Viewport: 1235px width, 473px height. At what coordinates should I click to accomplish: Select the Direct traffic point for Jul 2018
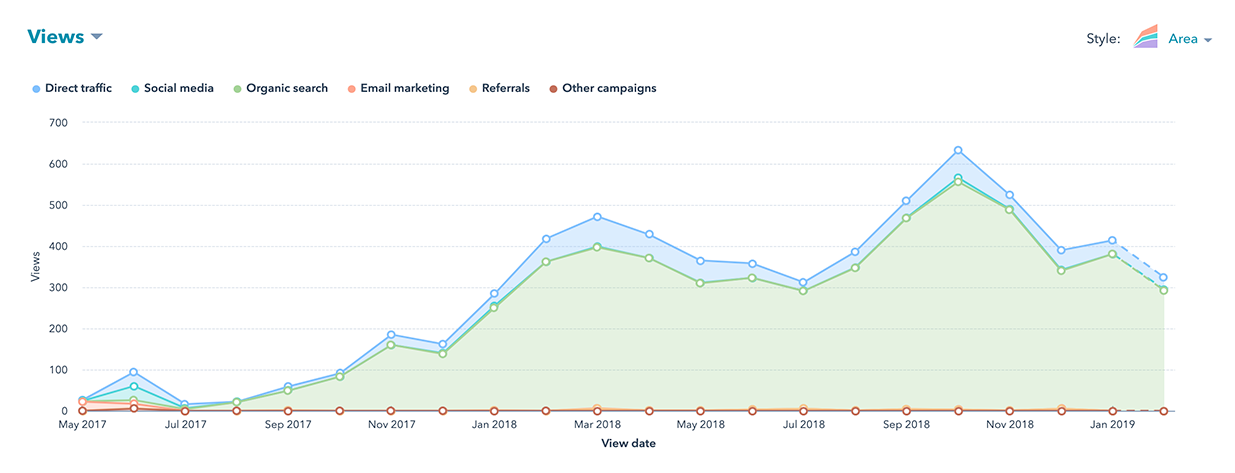click(x=803, y=282)
